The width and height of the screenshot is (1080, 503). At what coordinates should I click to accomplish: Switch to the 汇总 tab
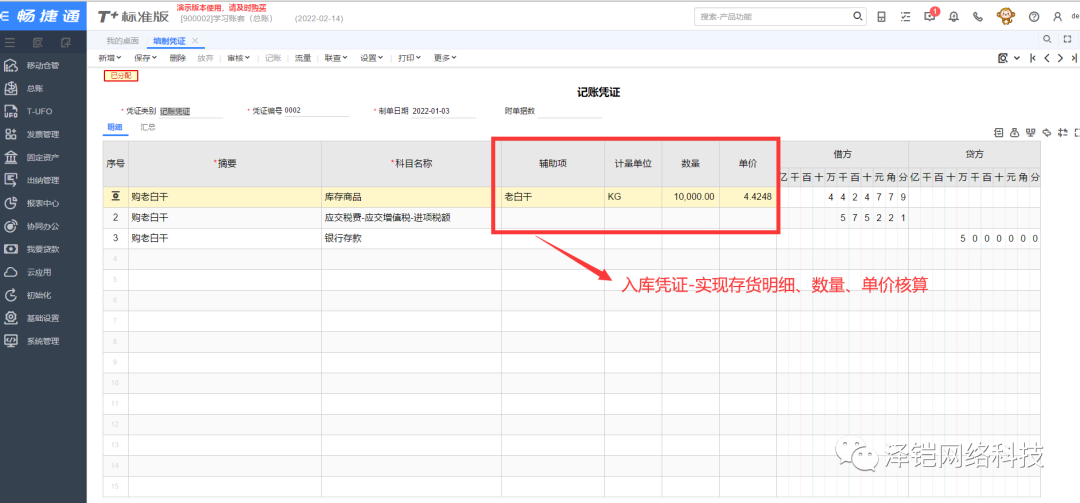click(x=147, y=128)
